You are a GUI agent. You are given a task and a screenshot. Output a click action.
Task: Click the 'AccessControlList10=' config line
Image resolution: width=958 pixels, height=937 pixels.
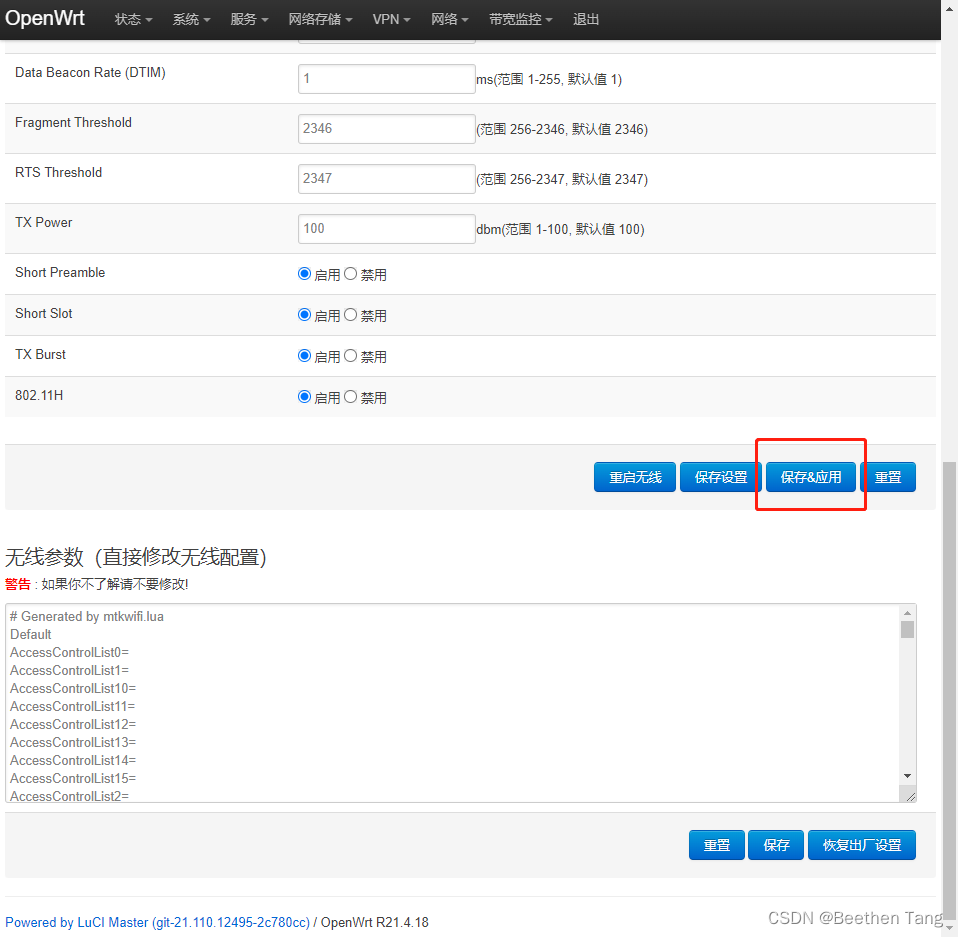(73, 688)
